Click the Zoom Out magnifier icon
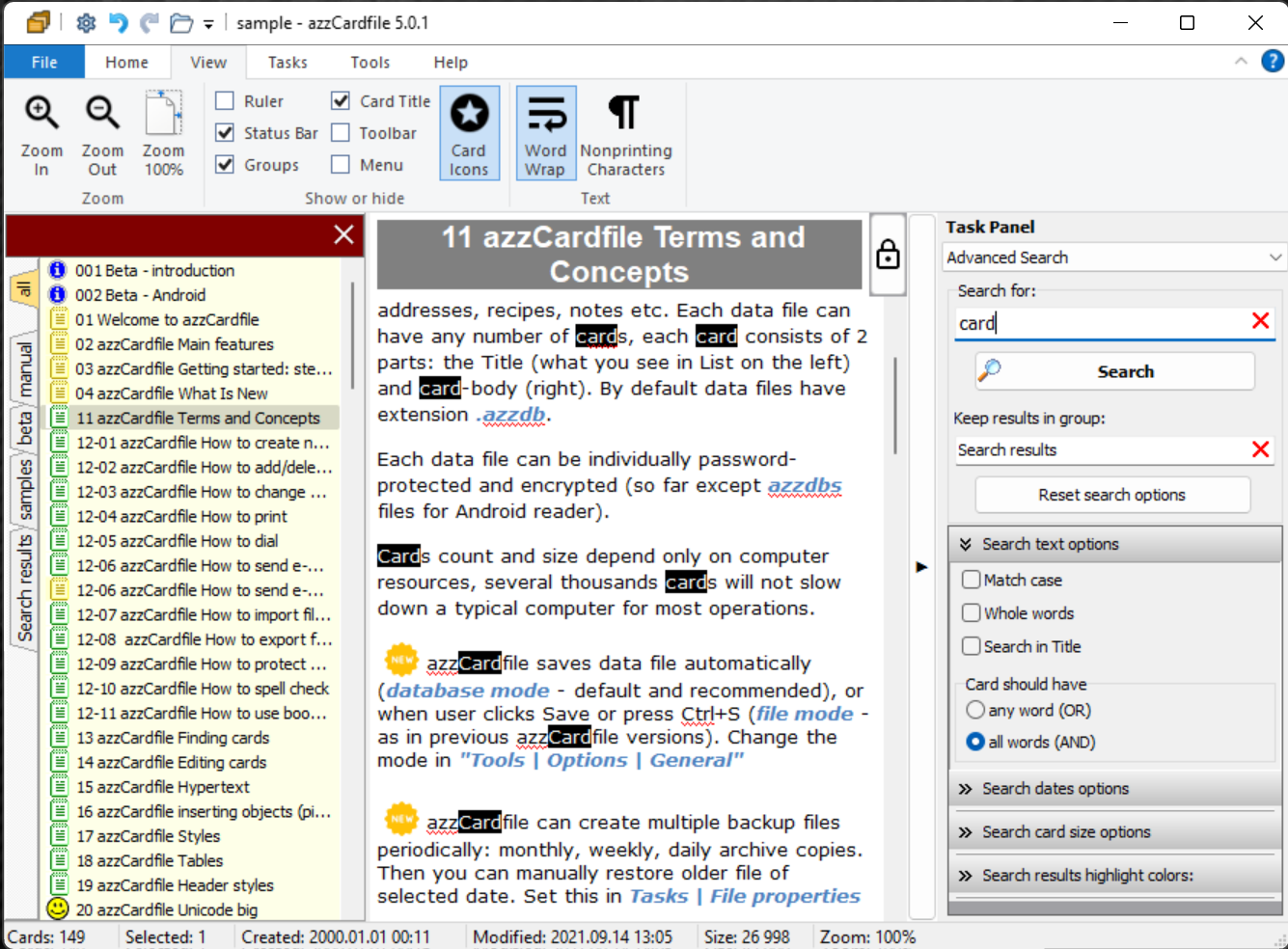Screen dimensions: 1288x949 (x=102, y=114)
